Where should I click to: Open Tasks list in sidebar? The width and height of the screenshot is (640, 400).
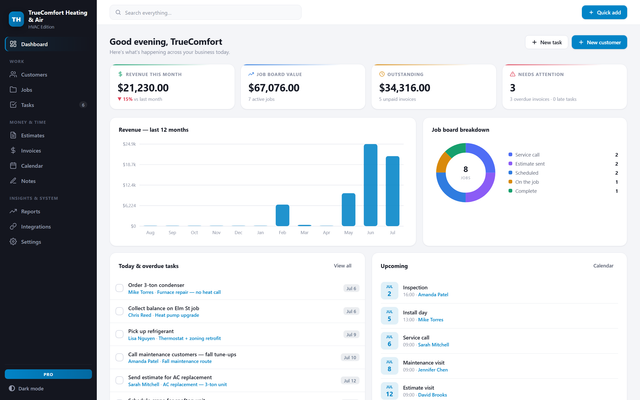coord(48,105)
